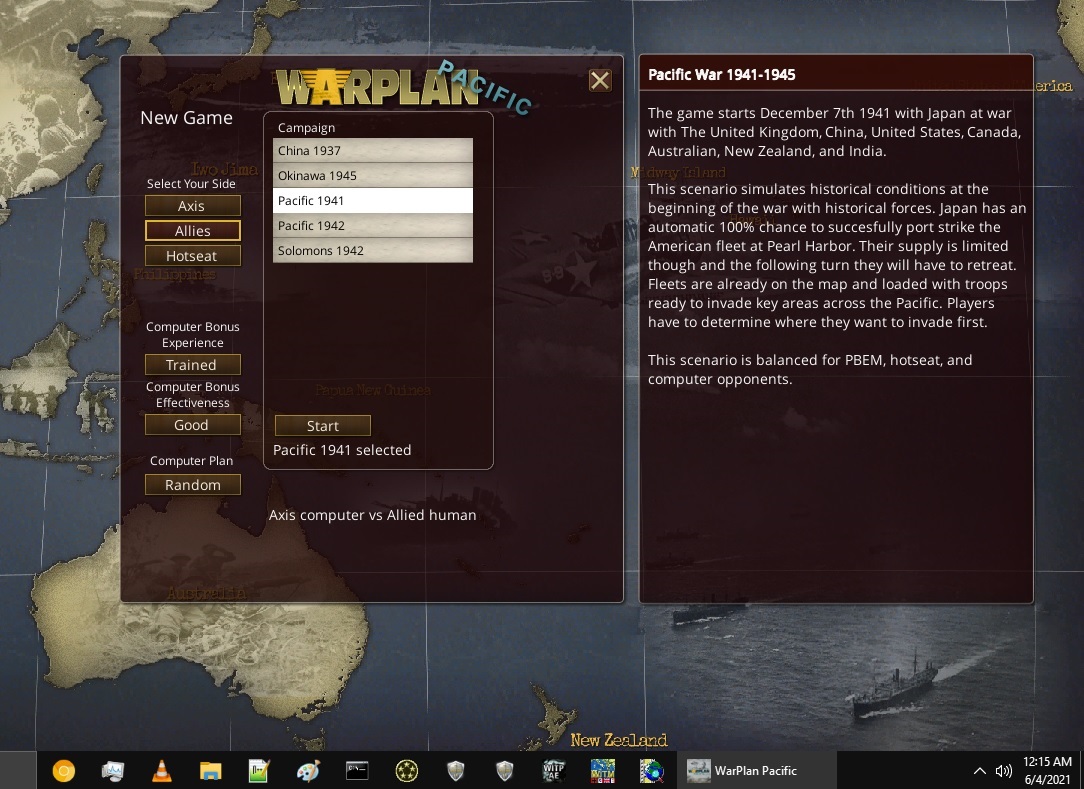This screenshot has width=1084, height=789.
Task: Select the Axis side
Action: [193, 205]
